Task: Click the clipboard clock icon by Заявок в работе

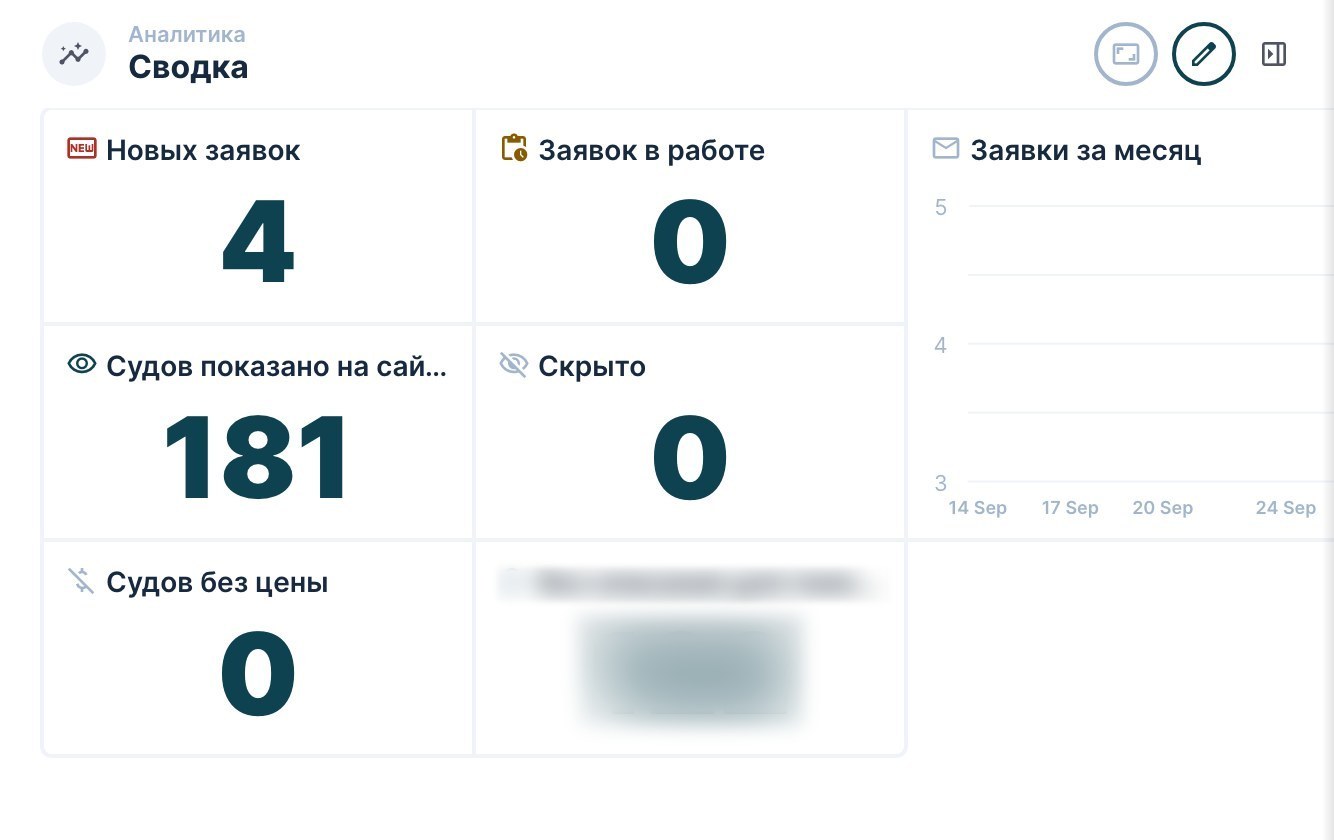Action: (514, 148)
